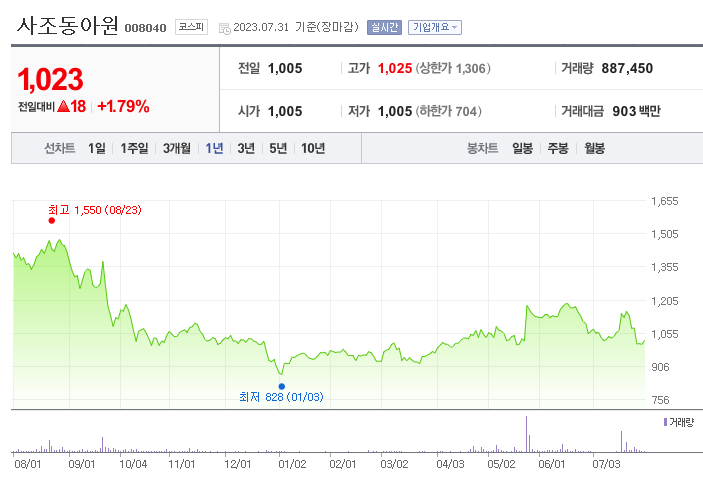
Task: Click the 상한가 1,306 text
Action: (x=453, y=68)
